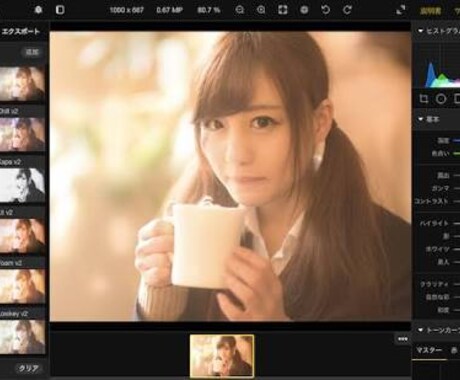460x380 pixels.
Task: Click the クラリティ label
Action: [434, 284]
